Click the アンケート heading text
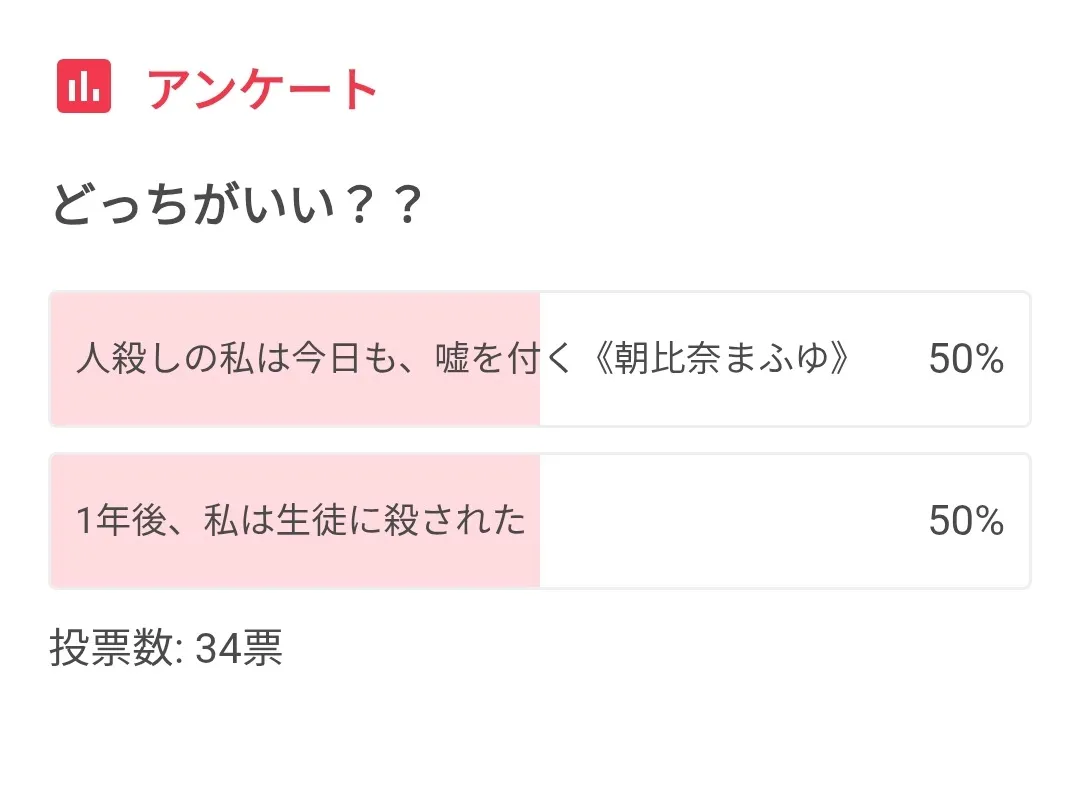 [262, 90]
